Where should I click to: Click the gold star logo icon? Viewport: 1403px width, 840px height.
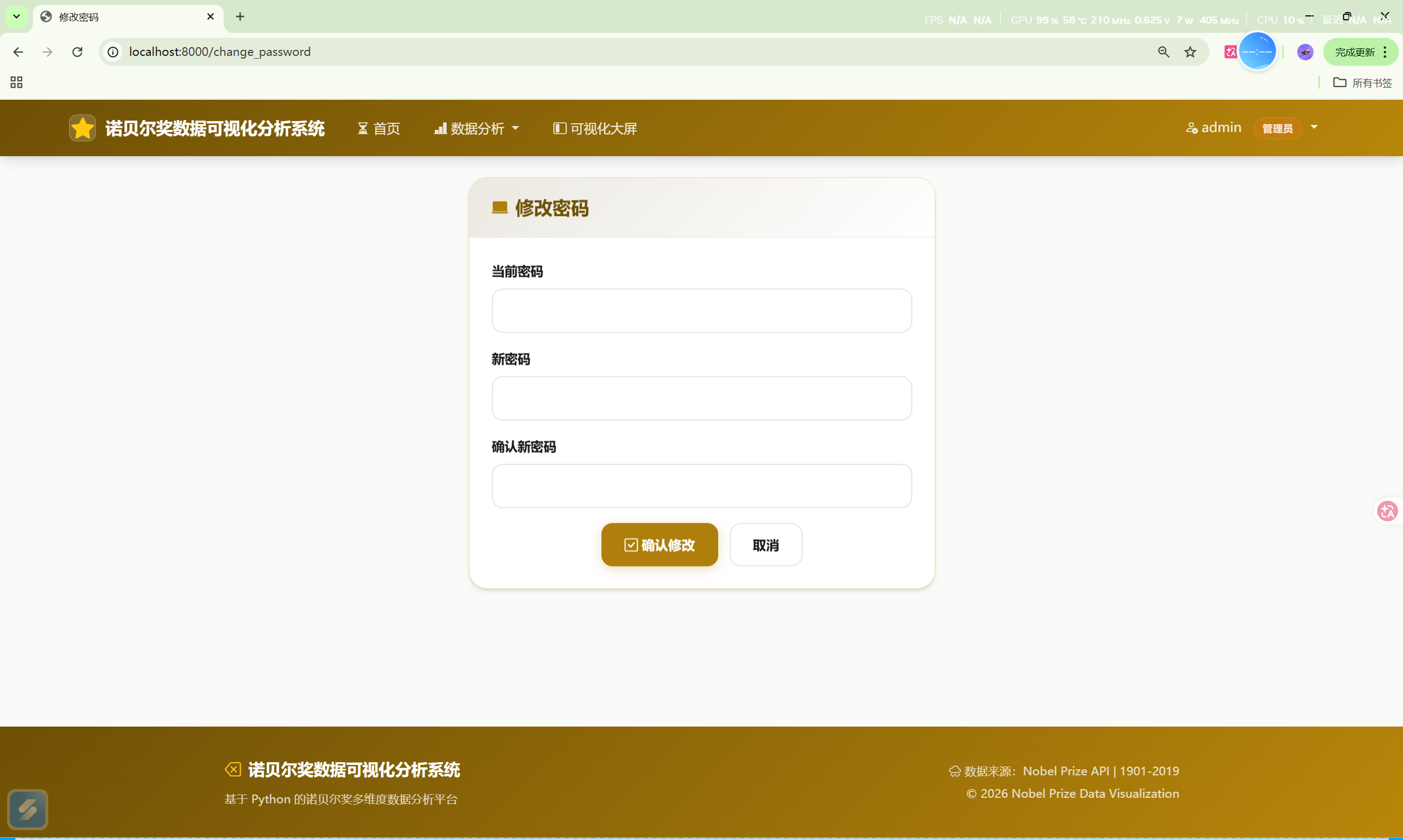pyautogui.click(x=83, y=128)
